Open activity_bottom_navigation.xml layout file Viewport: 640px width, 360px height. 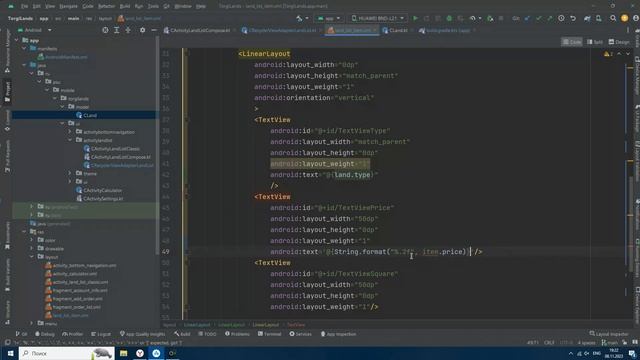point(81,265)
